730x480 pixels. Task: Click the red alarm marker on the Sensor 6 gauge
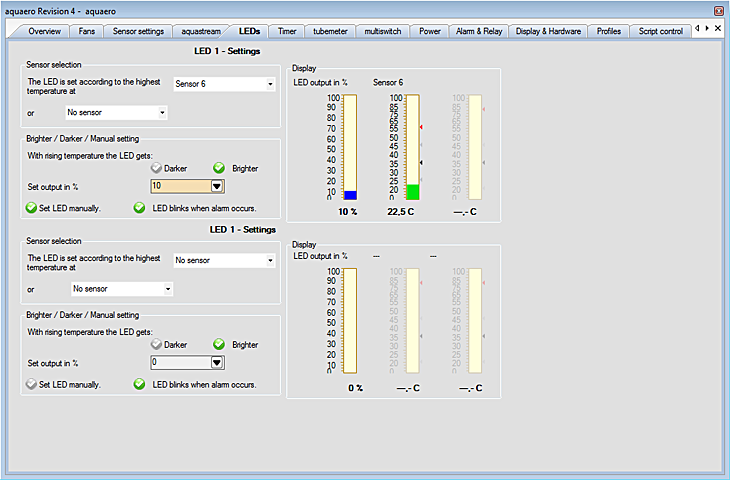[x=421, y=127]
